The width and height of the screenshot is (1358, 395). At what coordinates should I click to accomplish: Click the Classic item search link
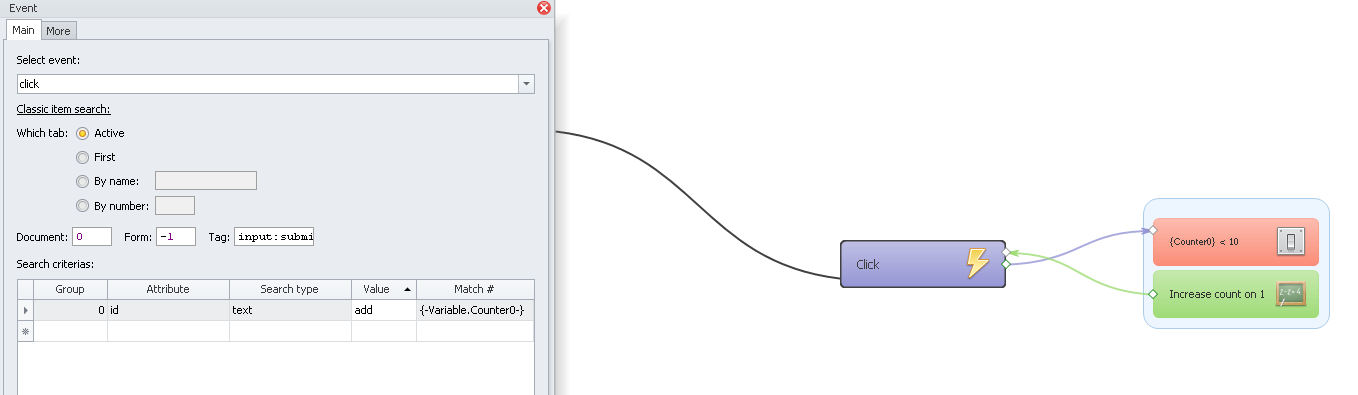click(63, 109)
